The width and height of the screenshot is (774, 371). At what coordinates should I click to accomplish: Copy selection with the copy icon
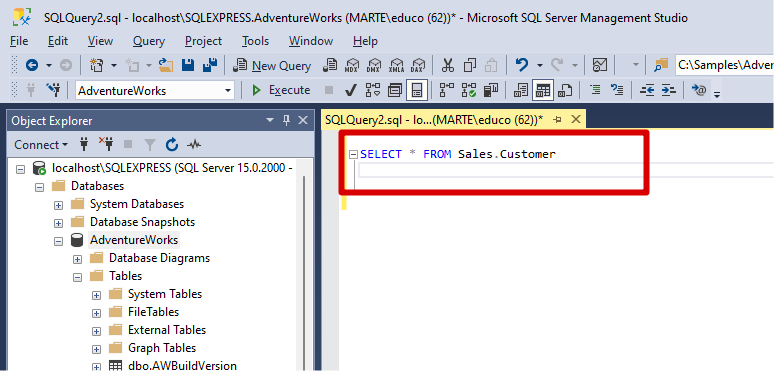pos(469,65)
